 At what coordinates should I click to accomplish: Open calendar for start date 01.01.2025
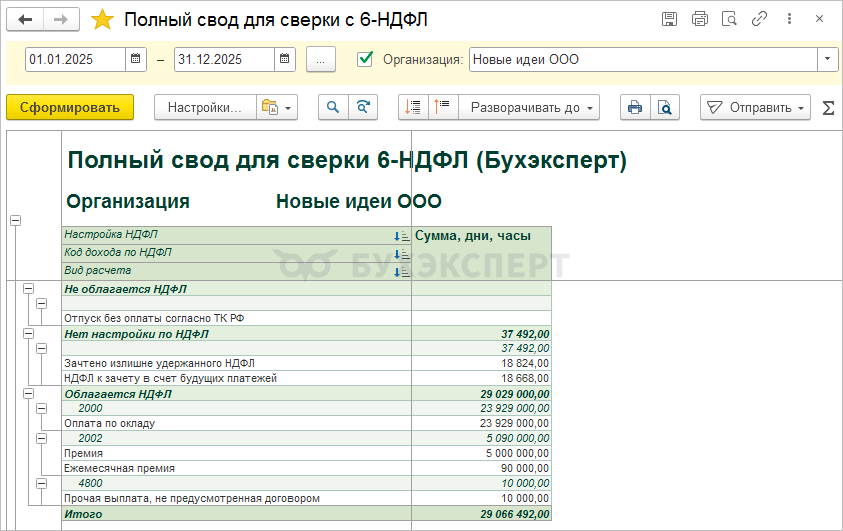tap(135, 59)
